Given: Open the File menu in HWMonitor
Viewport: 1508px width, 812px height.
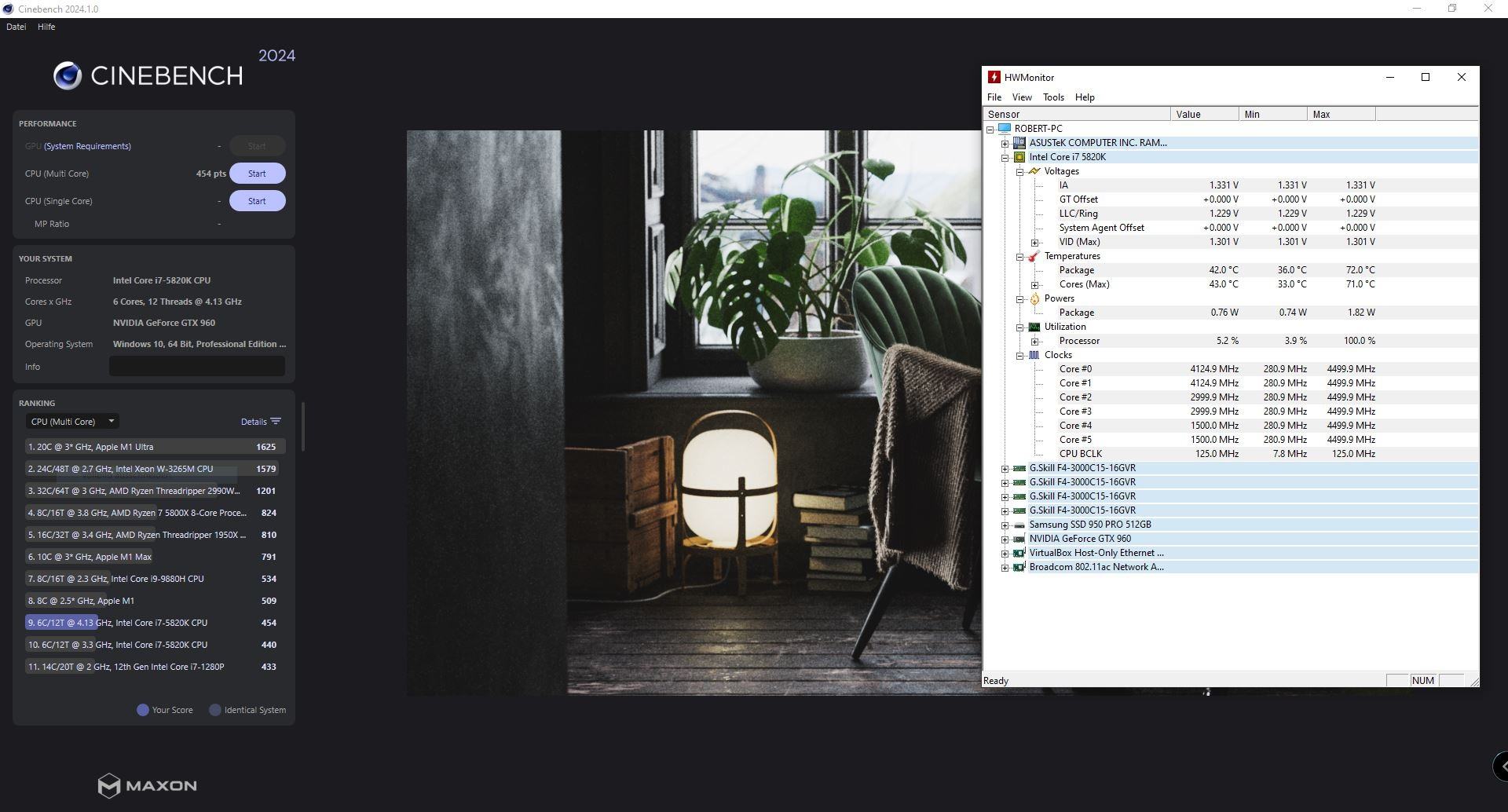Looking at the screenshot, I should coord(994,97).
